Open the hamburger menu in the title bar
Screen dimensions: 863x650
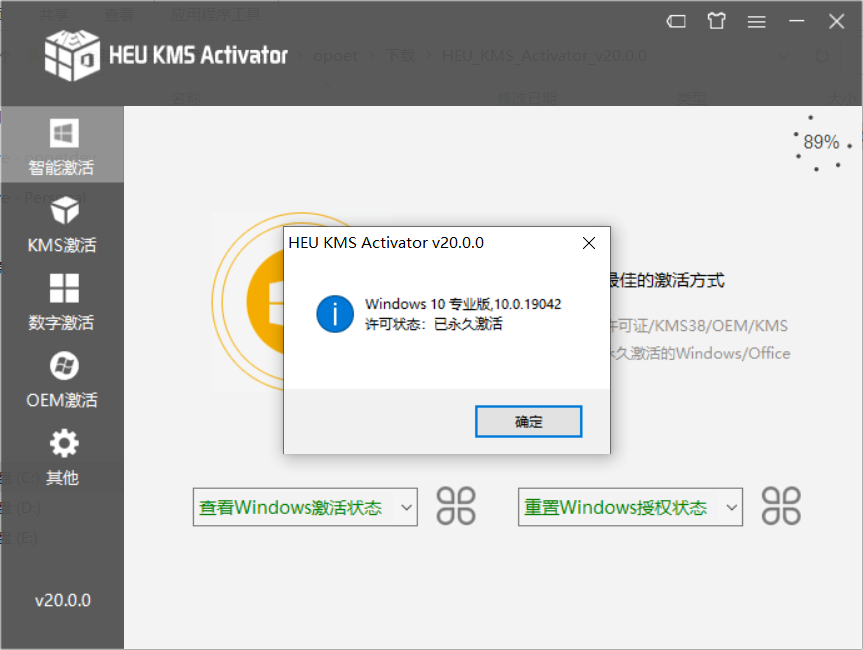pyautogui.click(x=756, y=21)
